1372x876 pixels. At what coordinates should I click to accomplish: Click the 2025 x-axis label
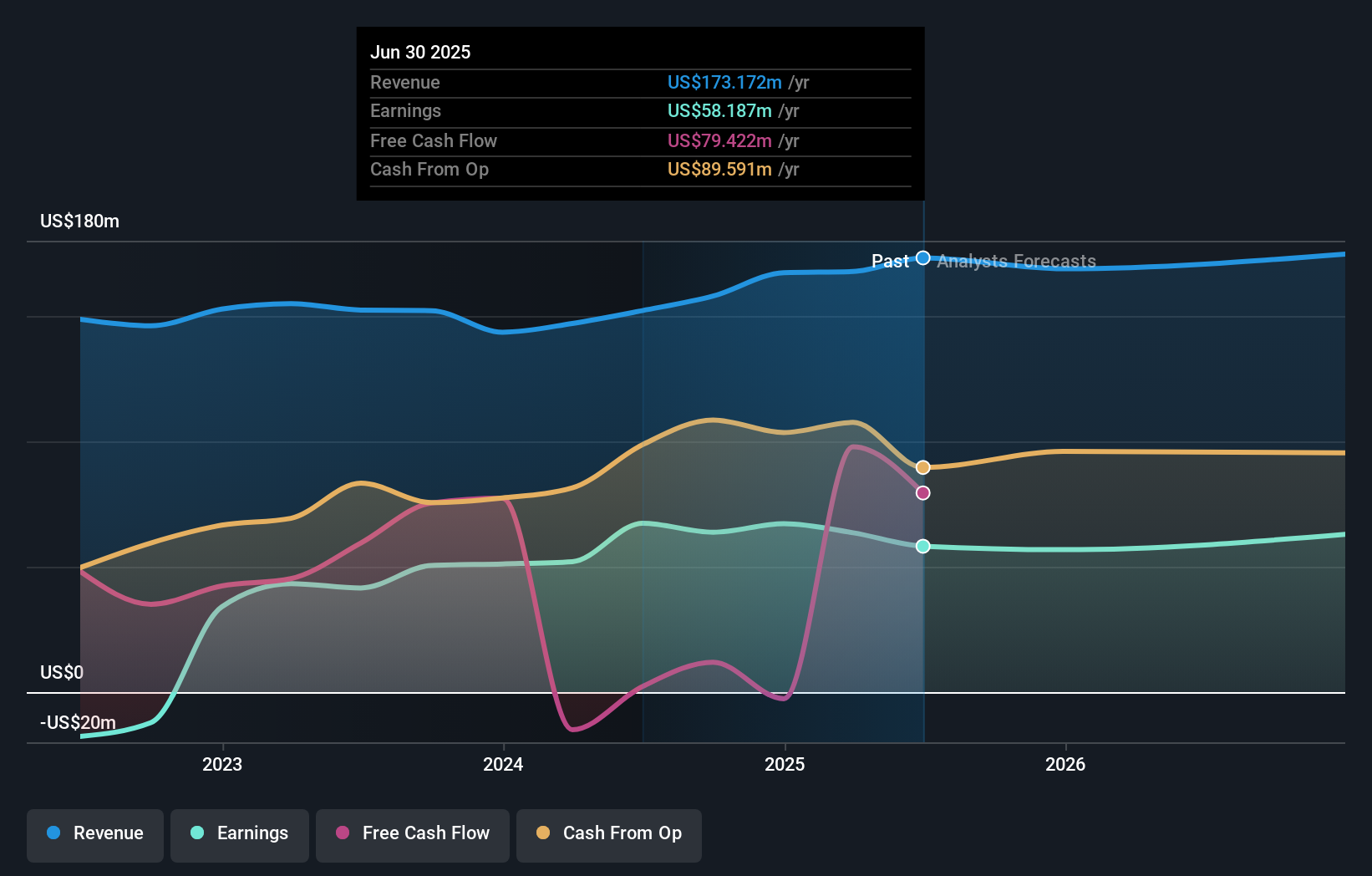click(785, 764)
